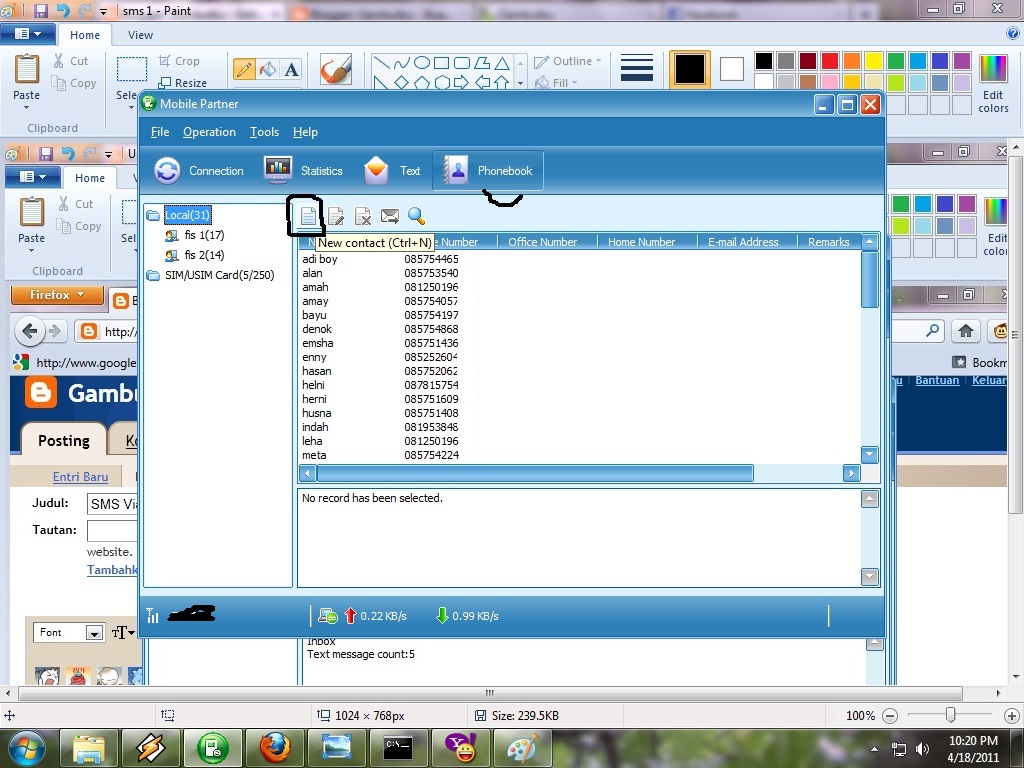
Task: Select contact row meta
Action: tap(380, 455)
